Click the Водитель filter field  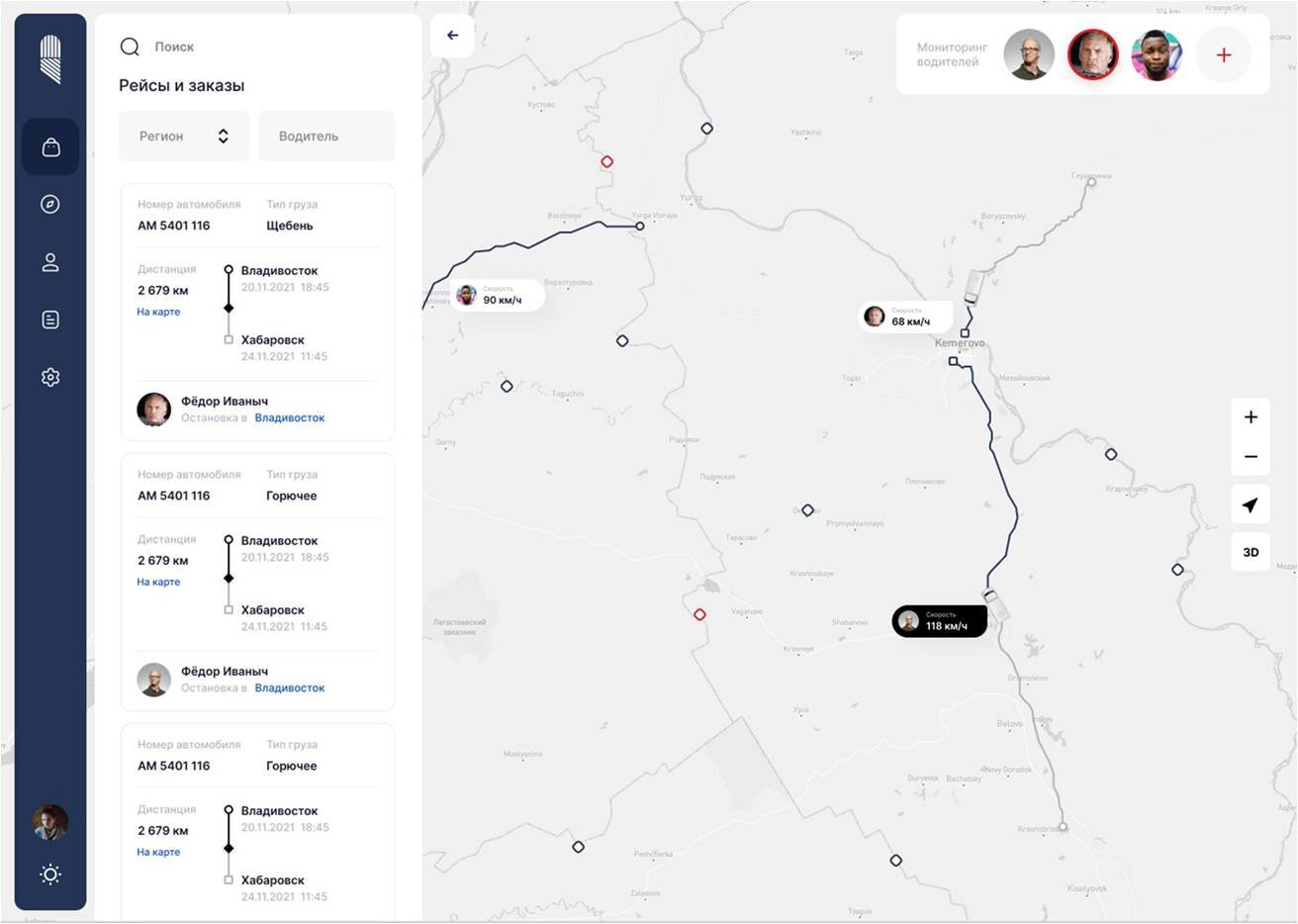click(x=326, y=137)
